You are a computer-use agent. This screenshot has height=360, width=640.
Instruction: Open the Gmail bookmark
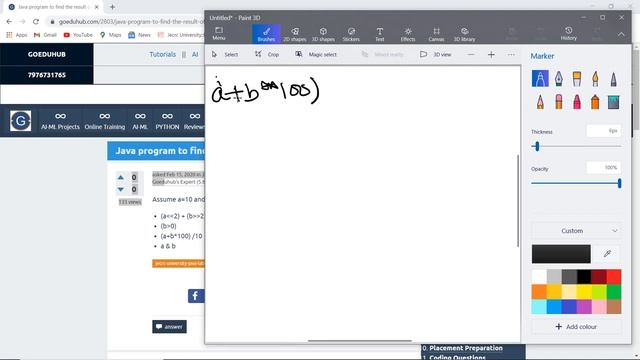tap(46, 35)
